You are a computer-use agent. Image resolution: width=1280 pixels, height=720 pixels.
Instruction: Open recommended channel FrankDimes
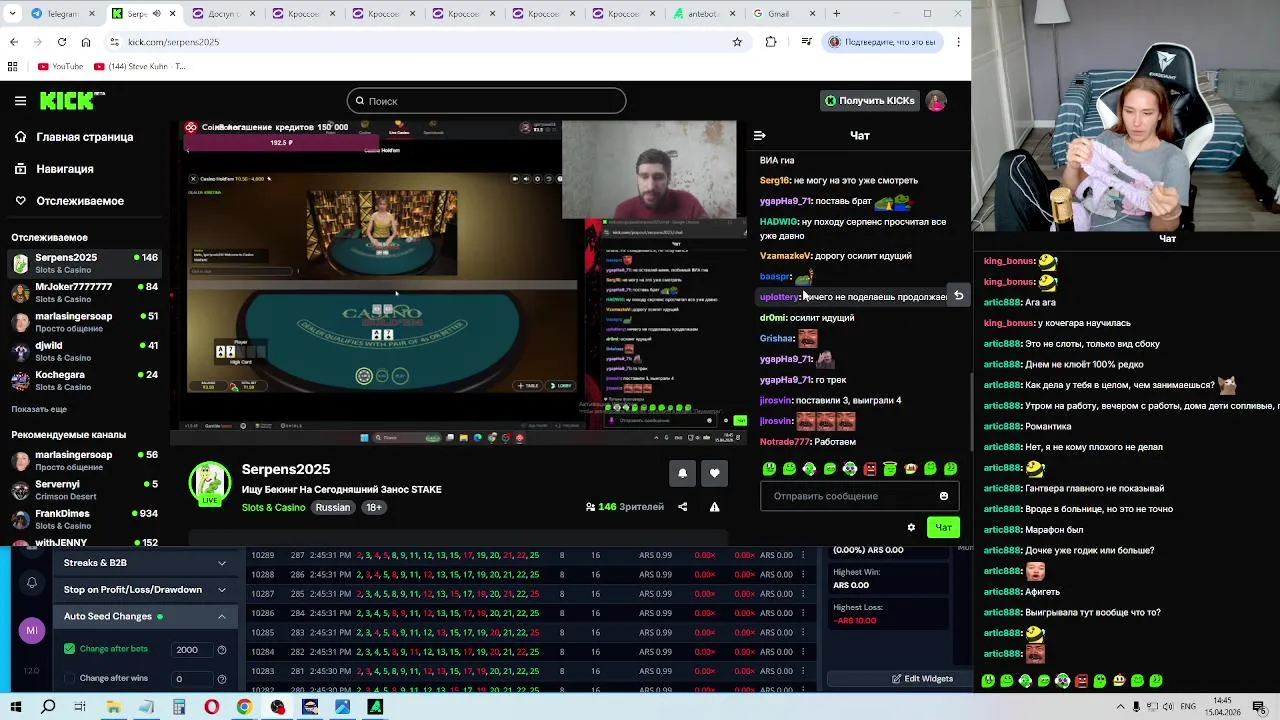pos(85,519)
